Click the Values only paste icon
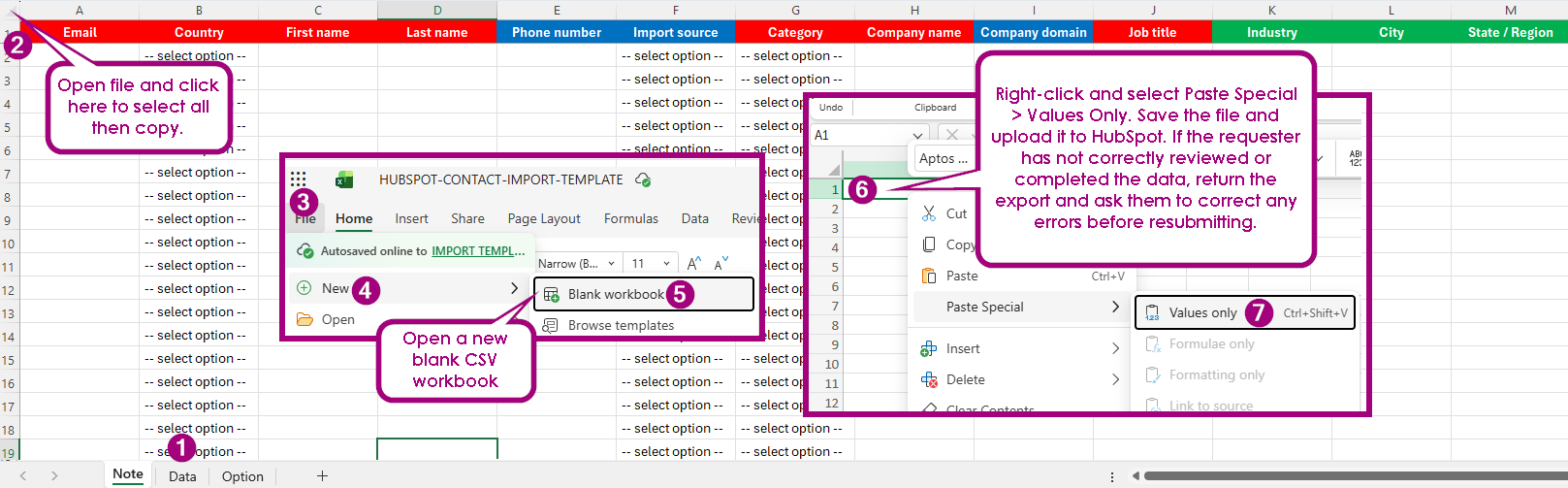 [1153, 312]
